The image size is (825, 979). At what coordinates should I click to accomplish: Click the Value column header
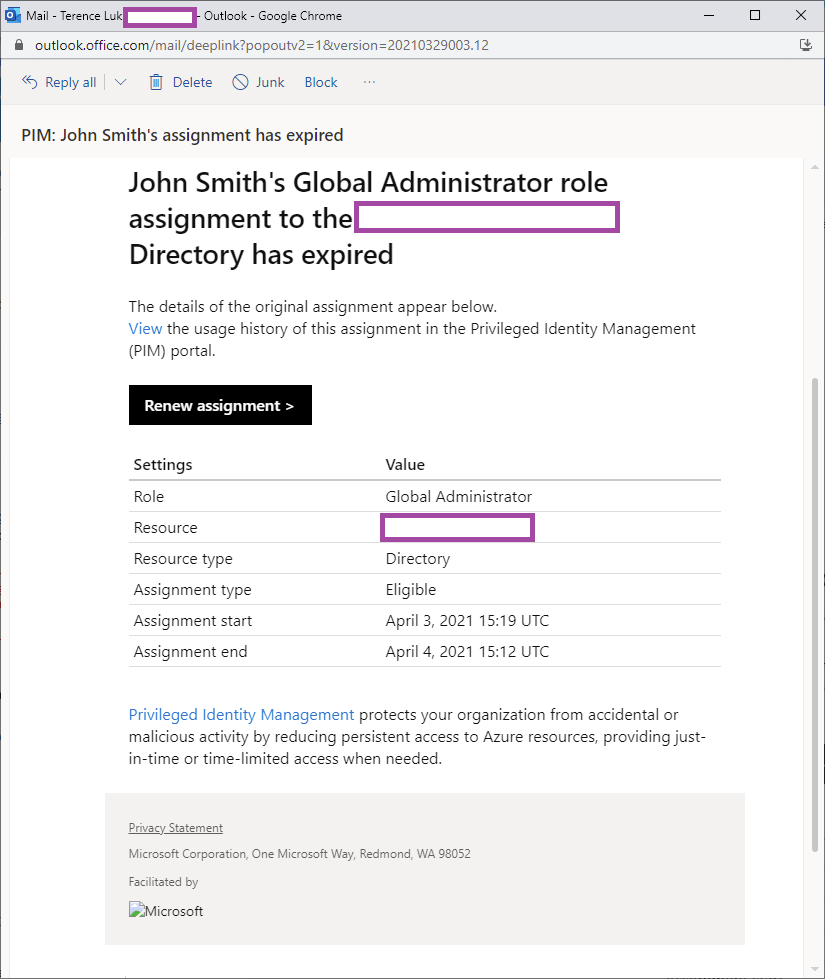(405, 465)
